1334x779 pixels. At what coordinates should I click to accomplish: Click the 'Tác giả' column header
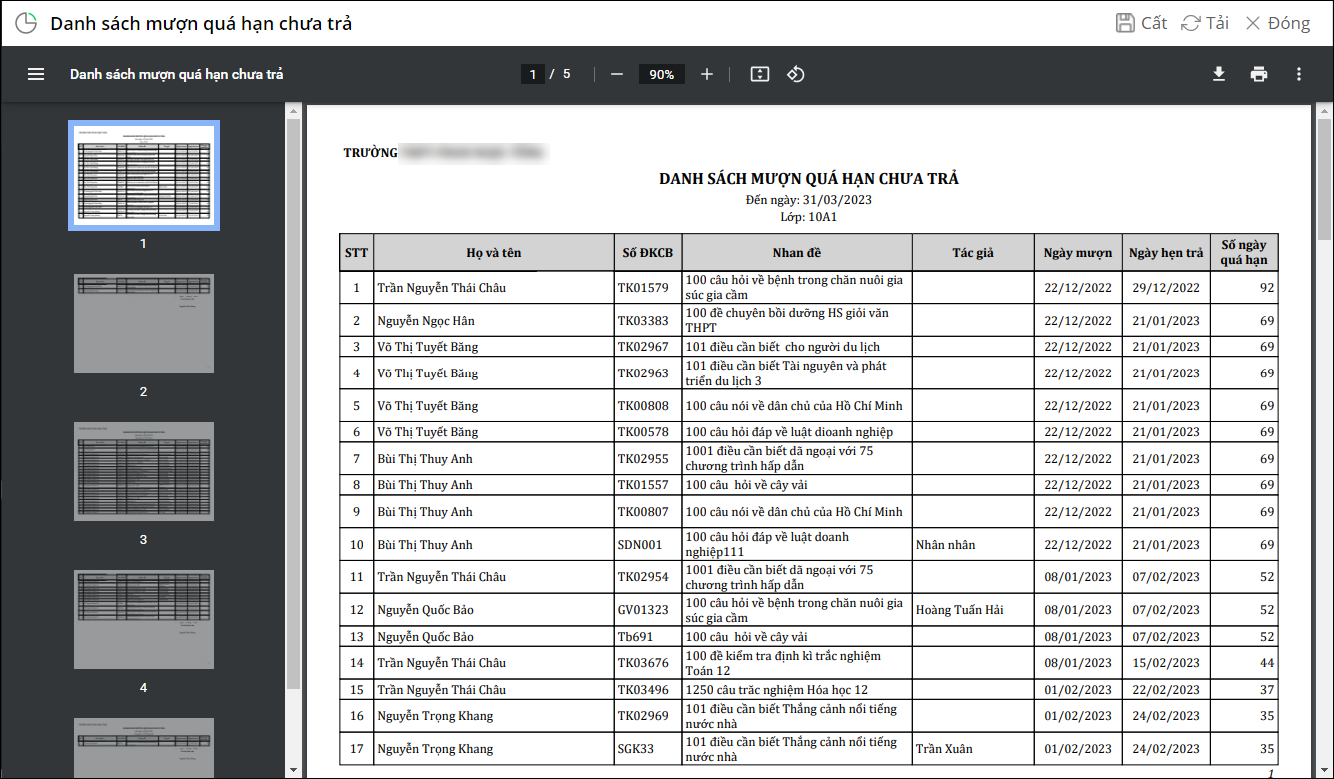(973, 253)
